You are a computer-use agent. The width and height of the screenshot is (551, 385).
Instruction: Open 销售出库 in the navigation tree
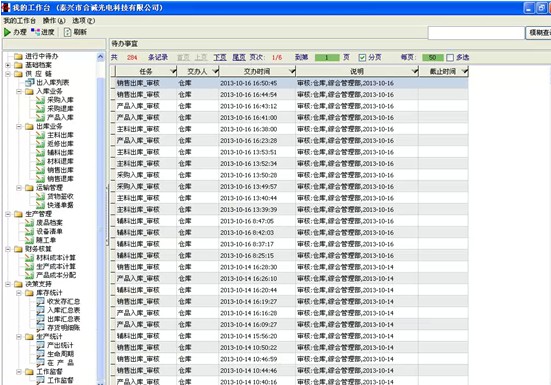click(60, 170)
